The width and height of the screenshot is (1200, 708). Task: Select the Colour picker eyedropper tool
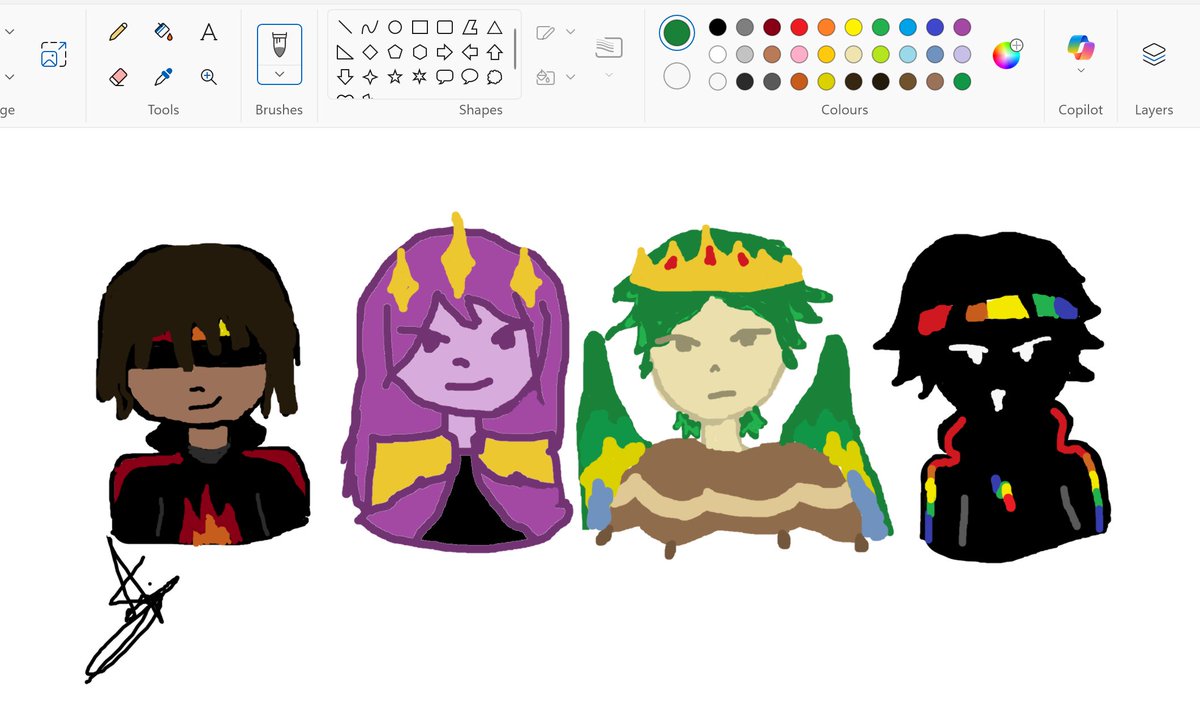(x=164, y=77)
